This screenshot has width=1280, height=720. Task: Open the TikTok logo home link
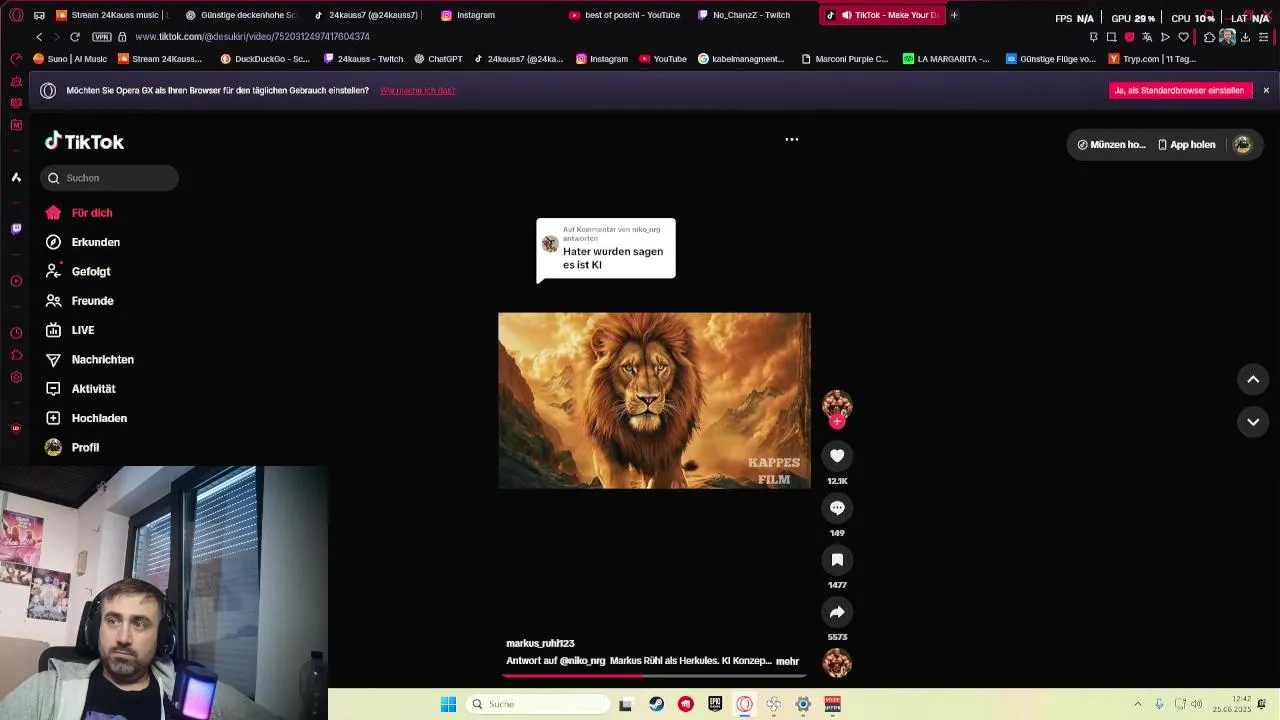(x=84, y=142)
